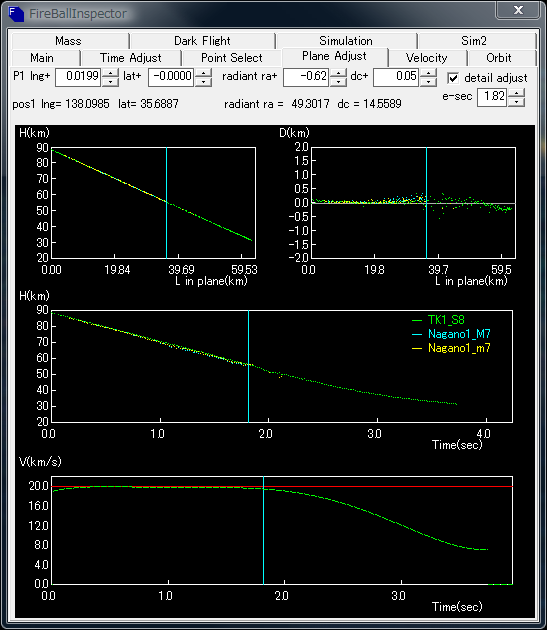
Task: Open the Simulation tab
Action: tap(346, 41)
